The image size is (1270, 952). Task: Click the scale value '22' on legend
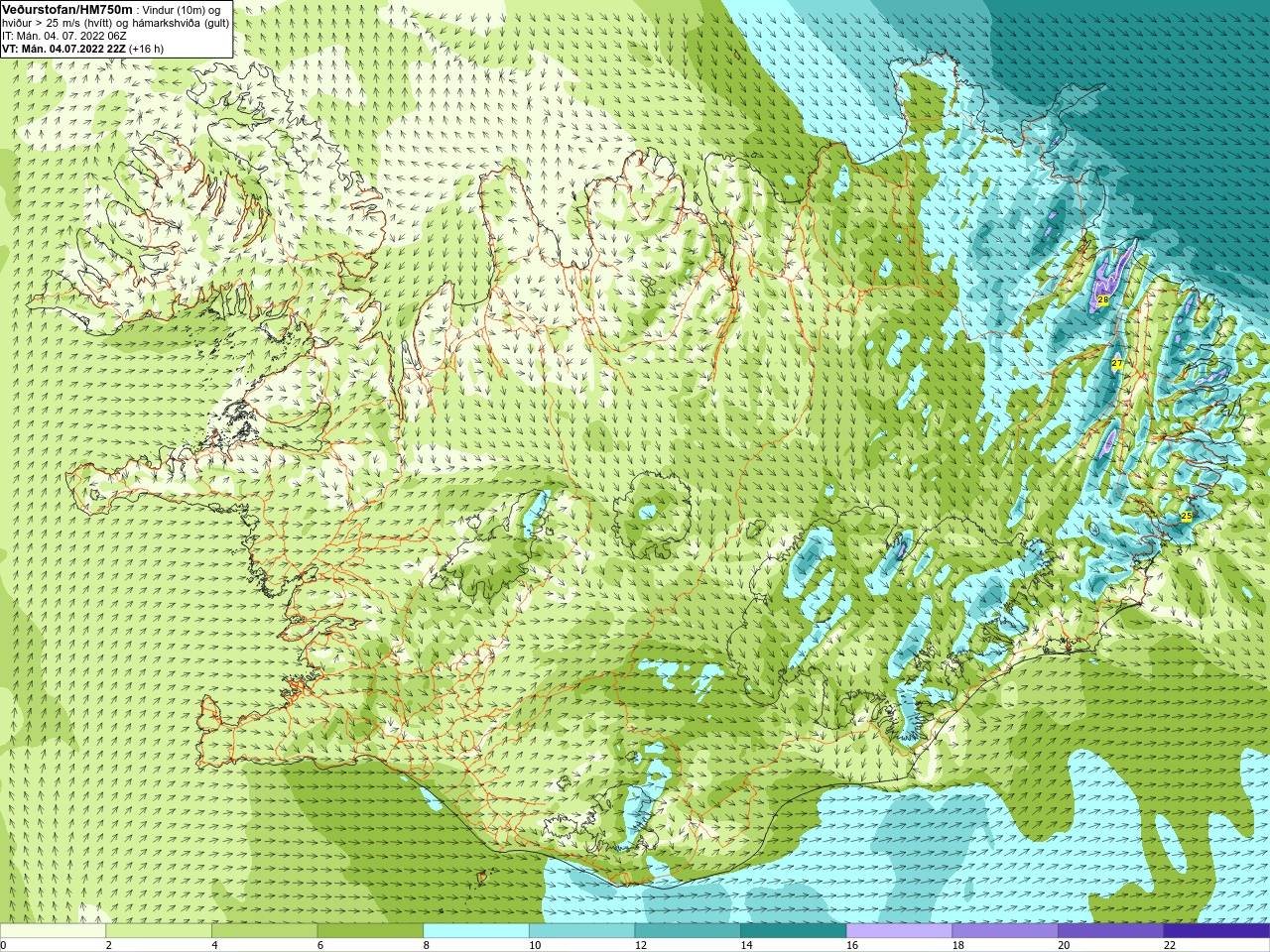pyautogui.click(x=1170, y=945)
